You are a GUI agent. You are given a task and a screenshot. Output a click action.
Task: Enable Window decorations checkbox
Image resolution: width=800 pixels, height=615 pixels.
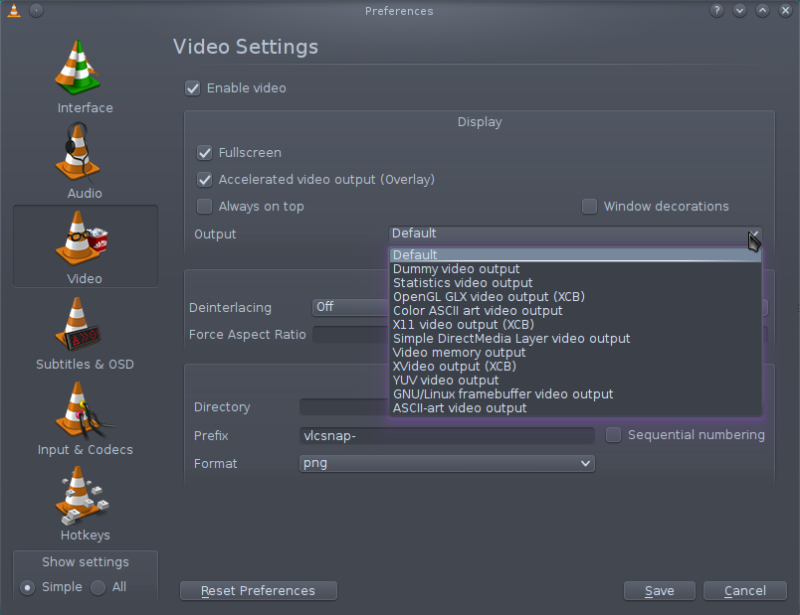(x=589, y=207)
